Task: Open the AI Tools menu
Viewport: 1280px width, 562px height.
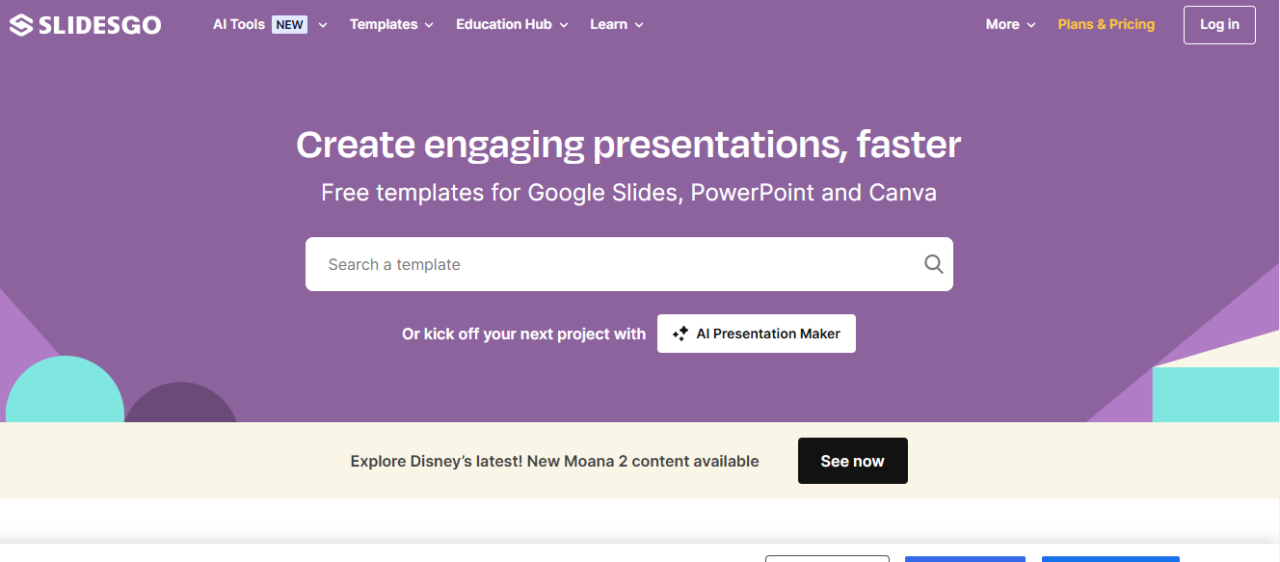Action: tap(270, 25)
